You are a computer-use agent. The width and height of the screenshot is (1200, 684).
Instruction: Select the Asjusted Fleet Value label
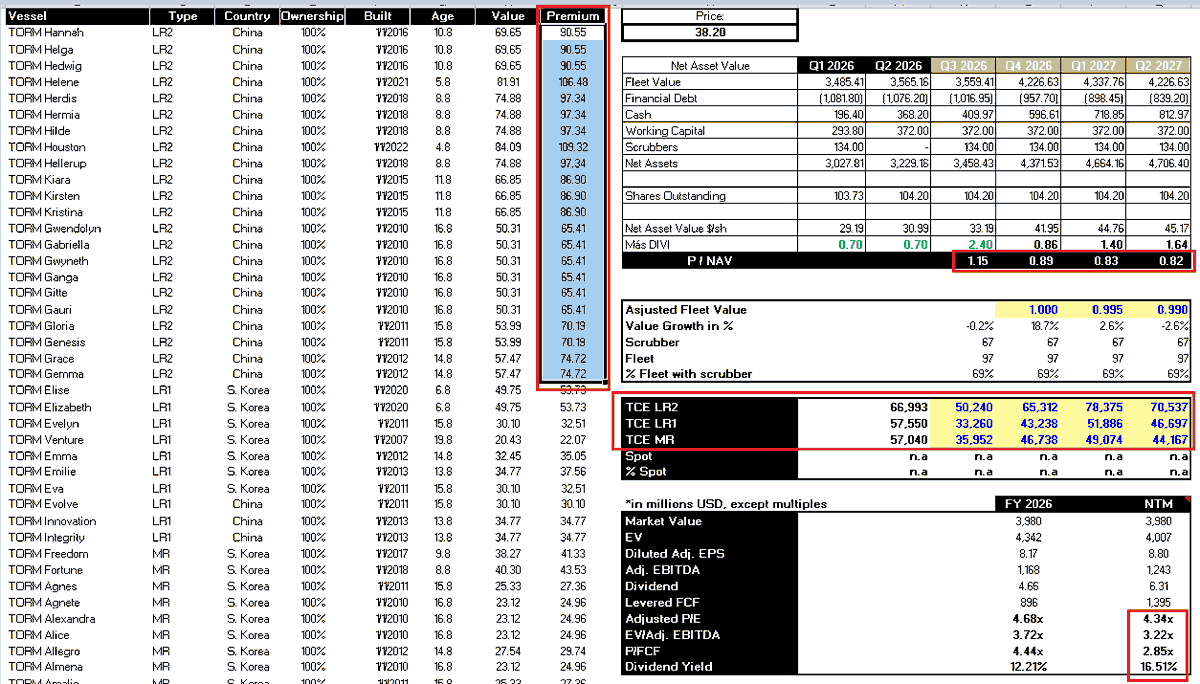click(686, 310)
